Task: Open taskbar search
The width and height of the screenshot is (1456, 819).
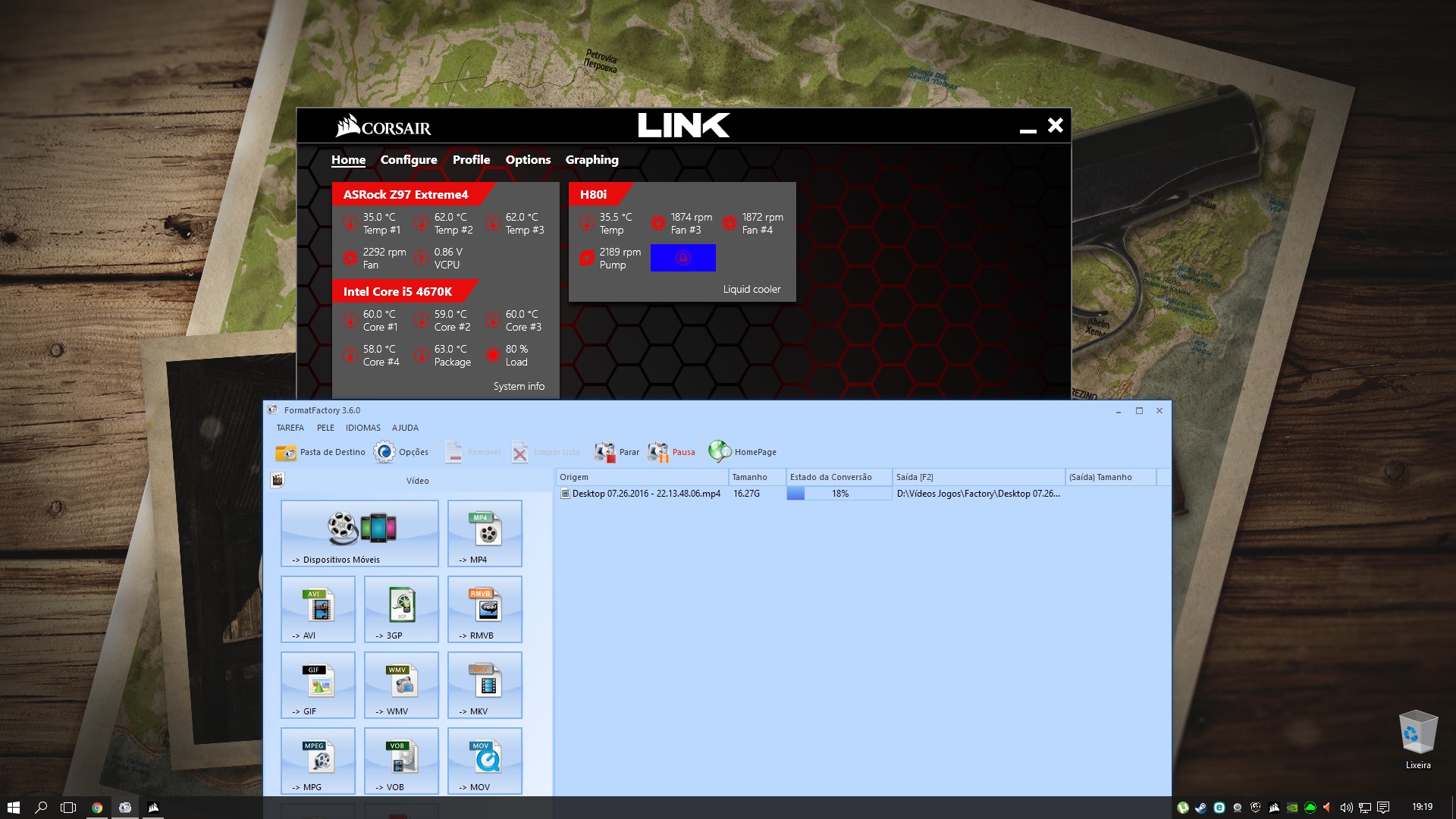Action: [x=41, y=808]
